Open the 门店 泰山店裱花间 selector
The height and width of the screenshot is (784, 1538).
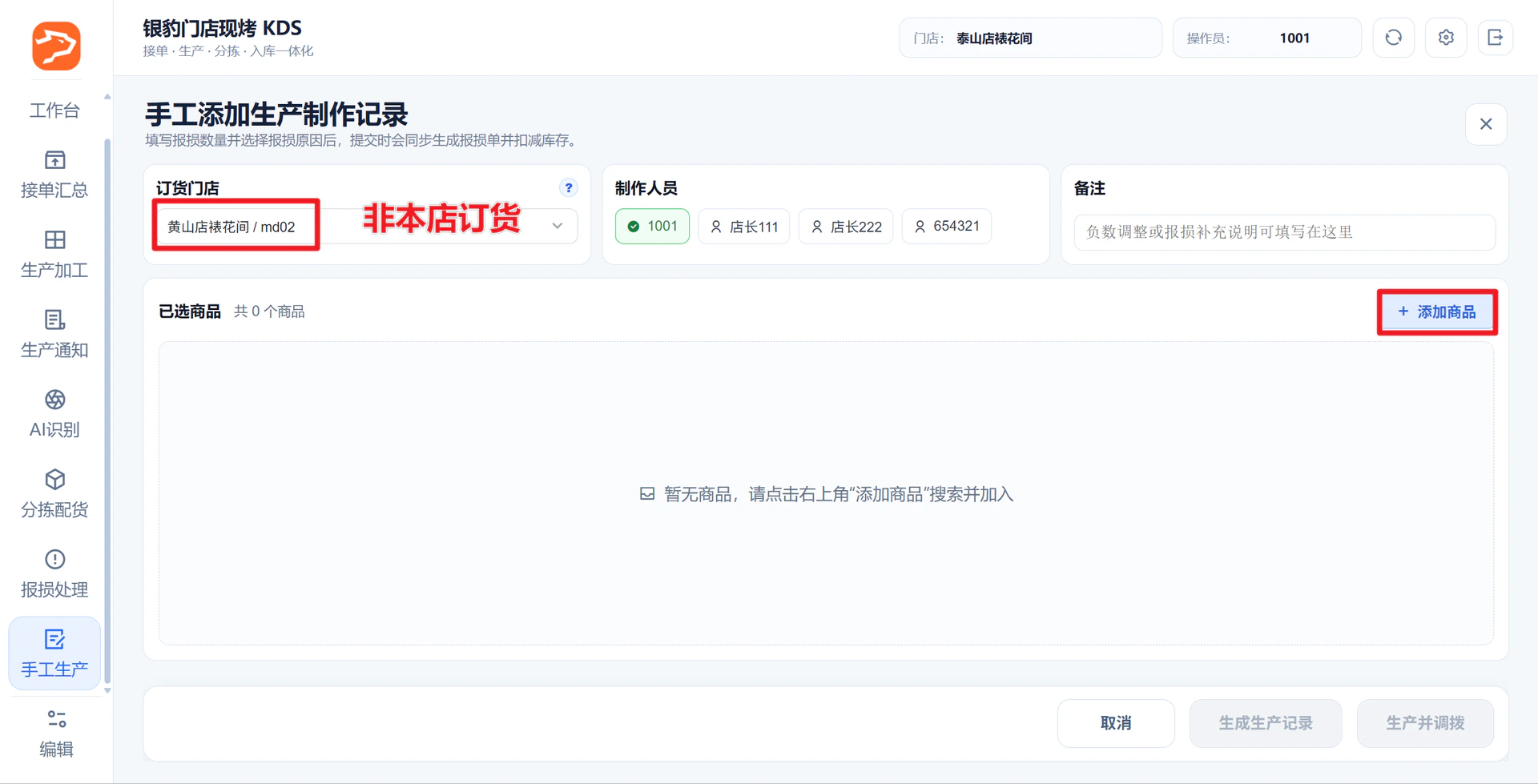1030,38
